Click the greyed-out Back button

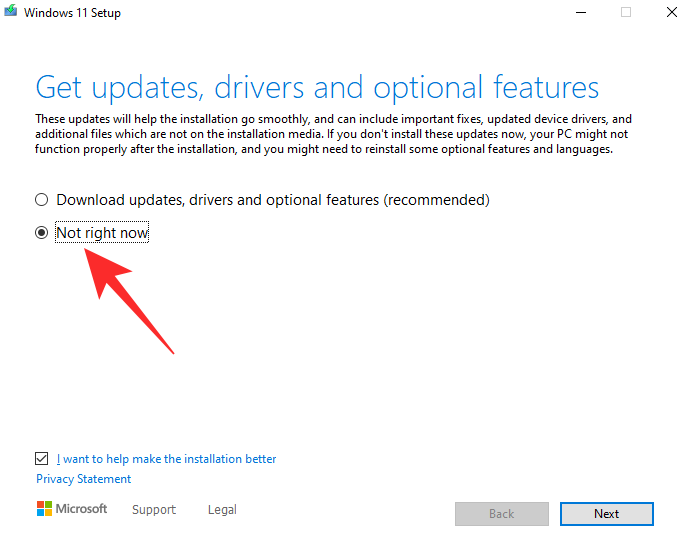click(x=502, y=514)
